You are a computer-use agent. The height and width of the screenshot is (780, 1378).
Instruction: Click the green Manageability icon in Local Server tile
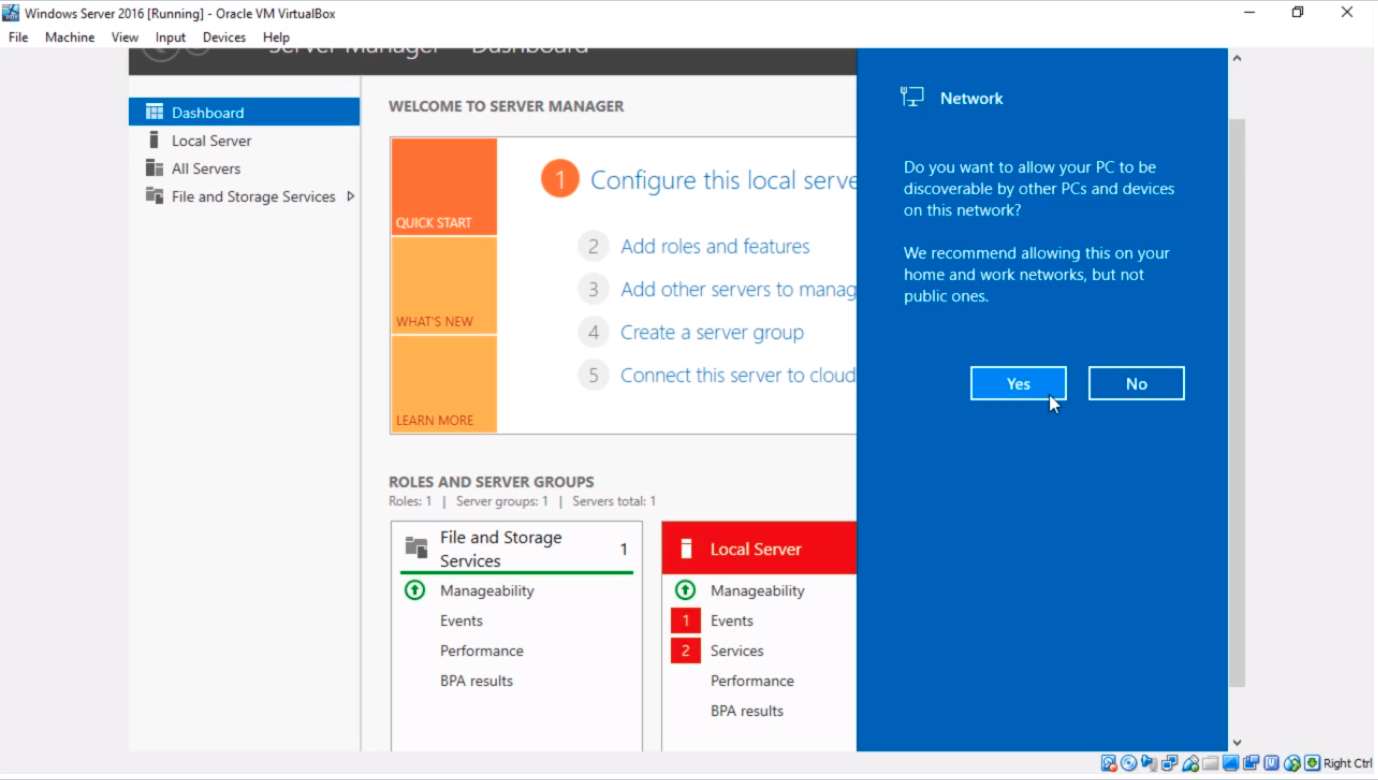(685, 590)
